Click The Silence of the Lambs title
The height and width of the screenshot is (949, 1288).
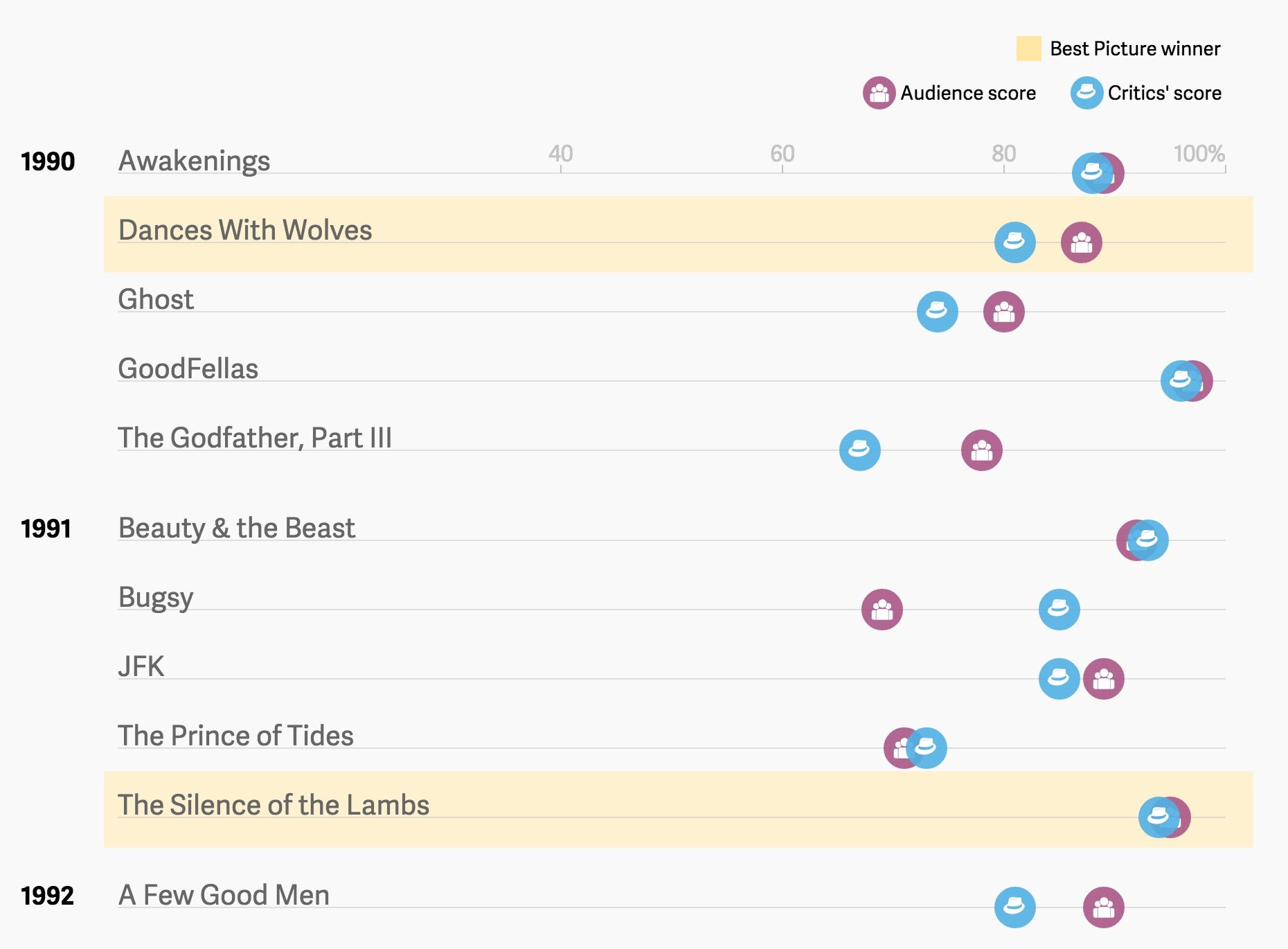tap(274, 805)
